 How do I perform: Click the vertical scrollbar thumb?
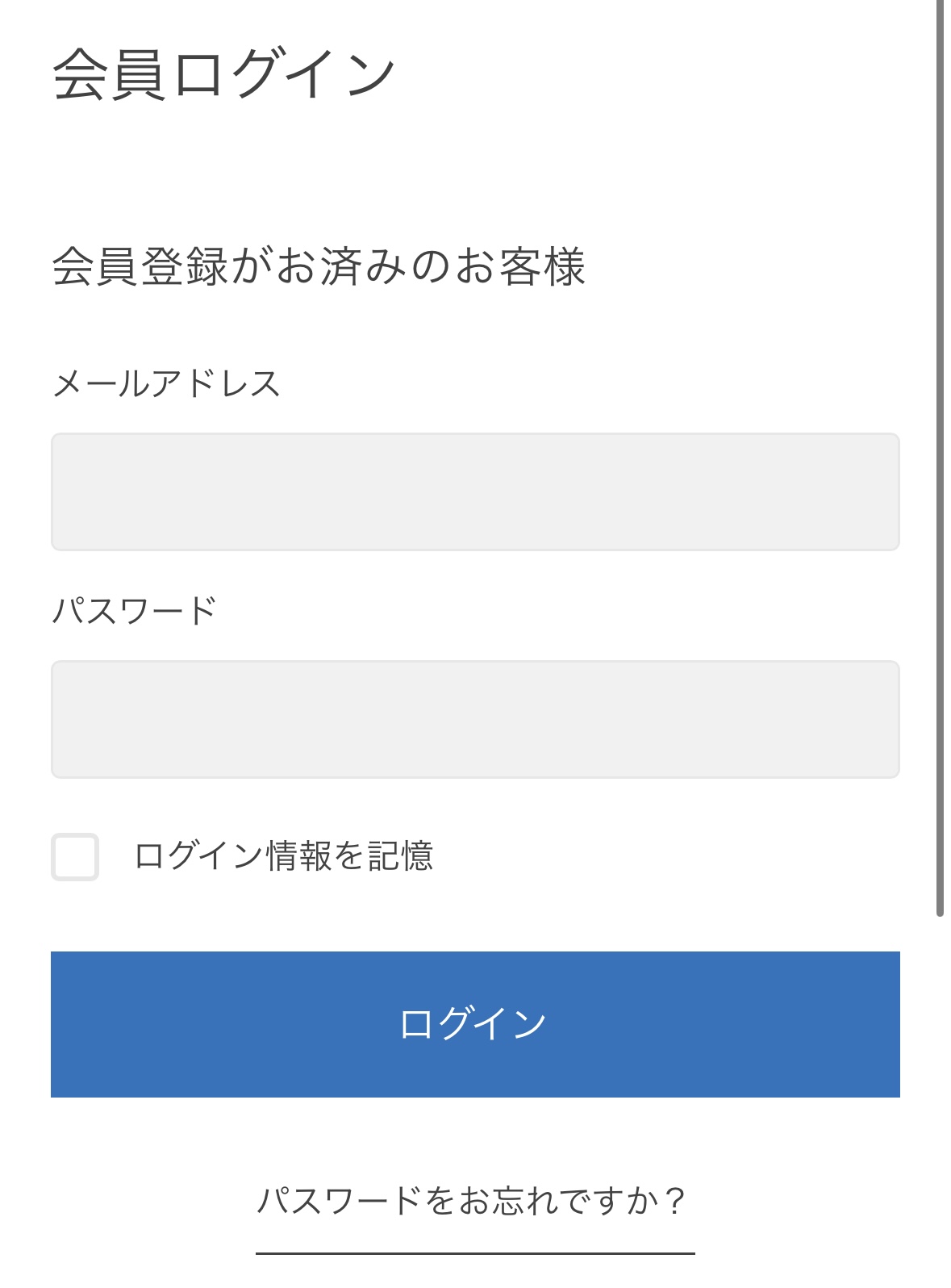pyautogui.click(x=940, y=458)
